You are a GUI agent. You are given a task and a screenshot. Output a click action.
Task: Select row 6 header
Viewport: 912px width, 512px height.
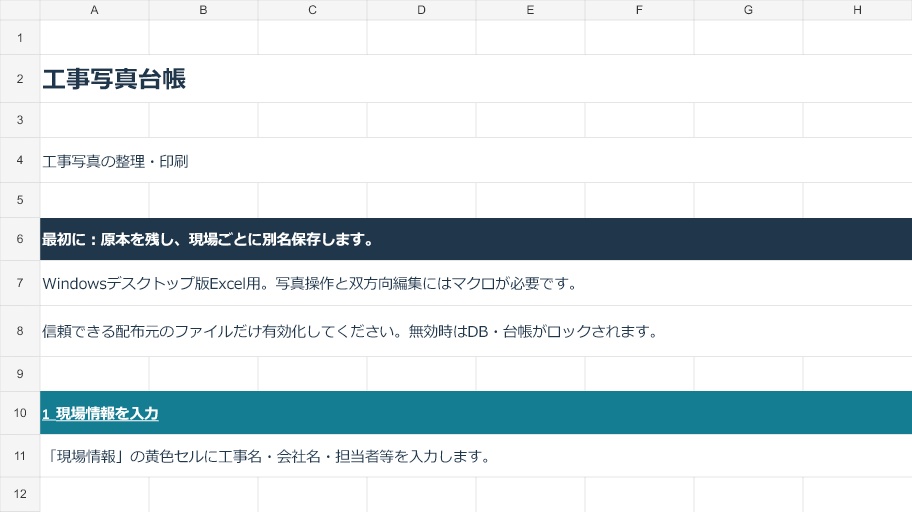20,239
